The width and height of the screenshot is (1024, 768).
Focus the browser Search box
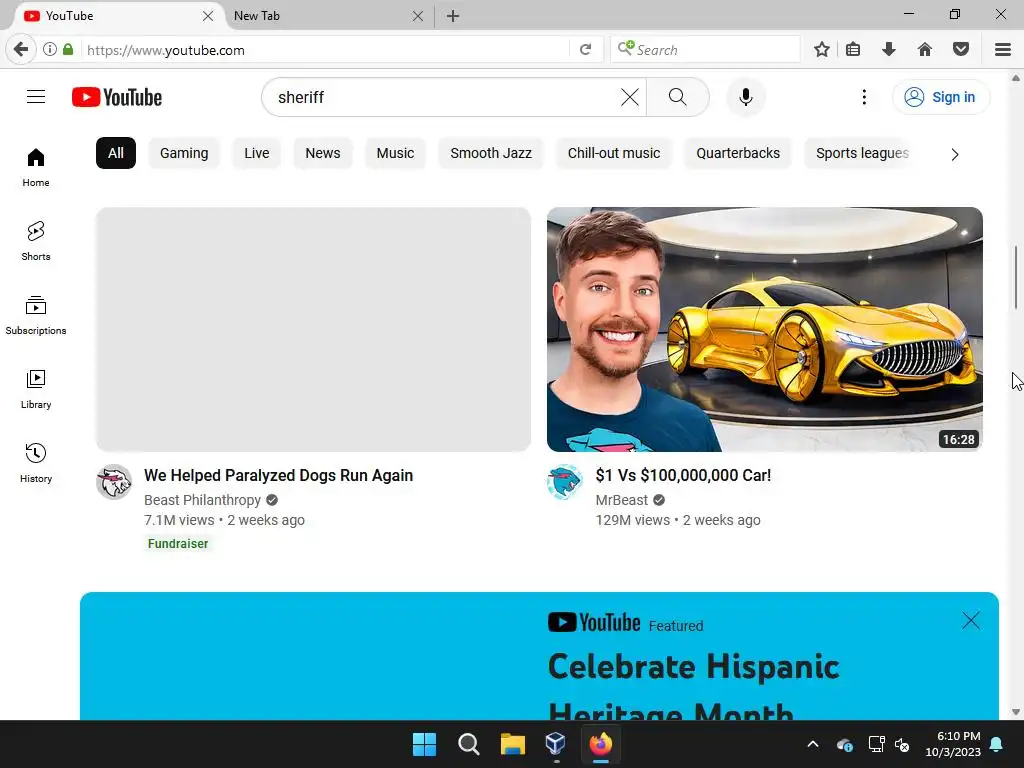click(x=705, y=50)
